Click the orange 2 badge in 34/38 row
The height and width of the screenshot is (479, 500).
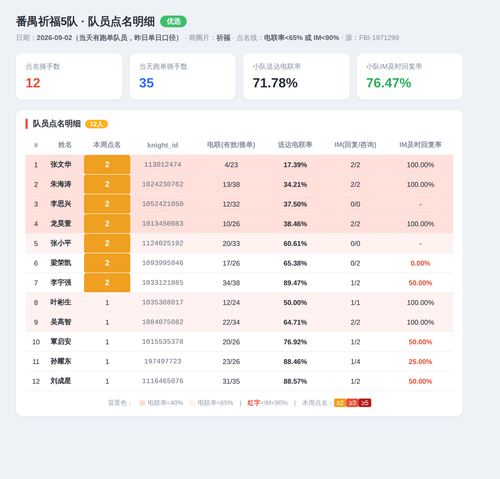pyautogui.click(x=107, y=283)
